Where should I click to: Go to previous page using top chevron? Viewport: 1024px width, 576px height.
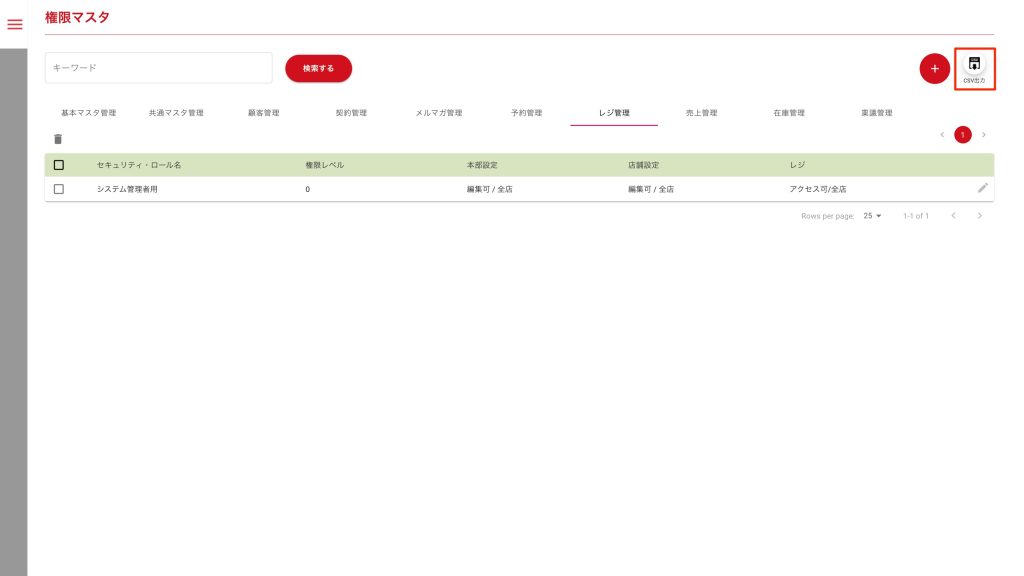click(x=941, y=134)
